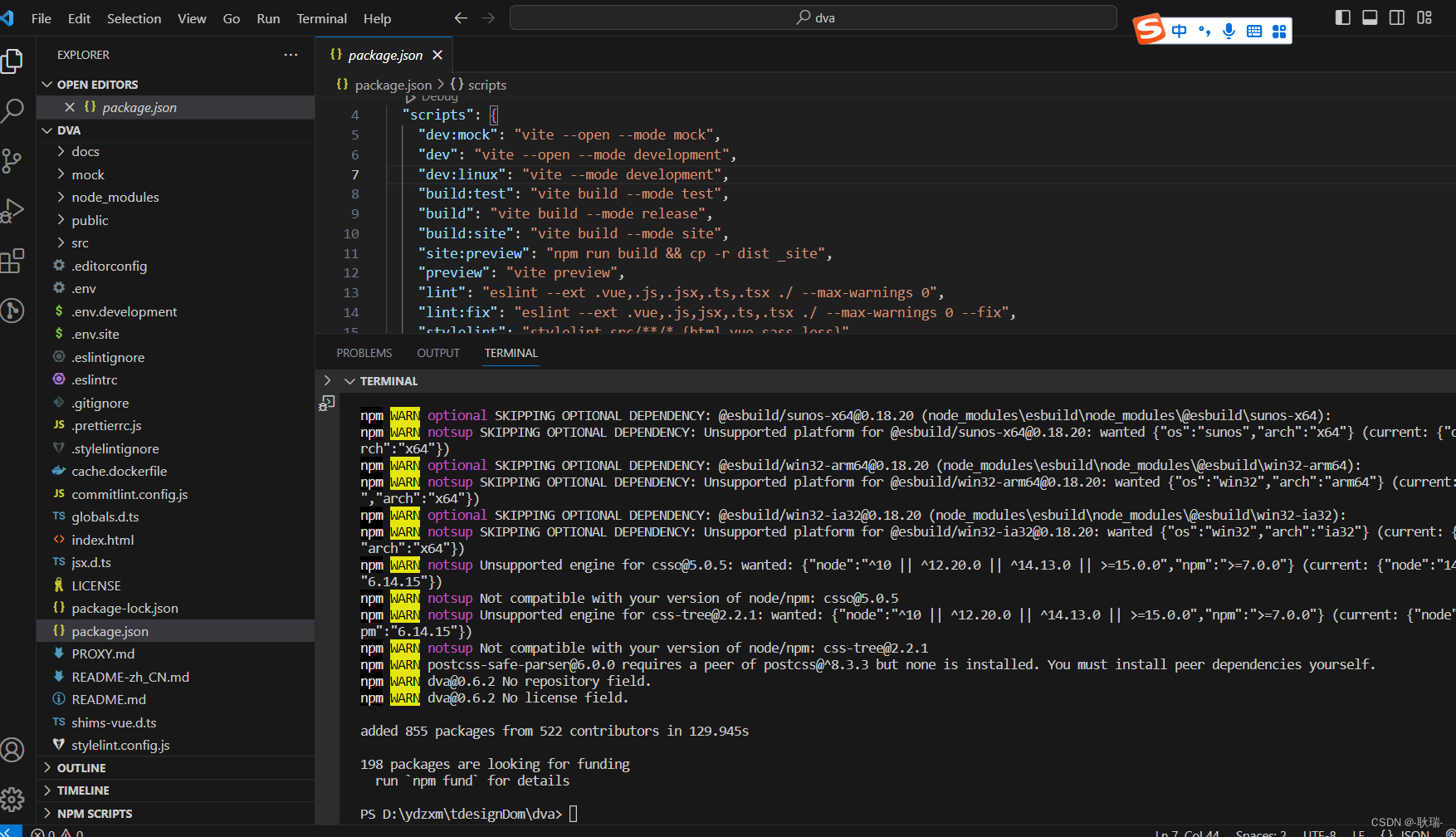Screen dimensions: 1456x837
Task: Open the Terminal menu
Action: pyautogui.click(x=322, y=18)
